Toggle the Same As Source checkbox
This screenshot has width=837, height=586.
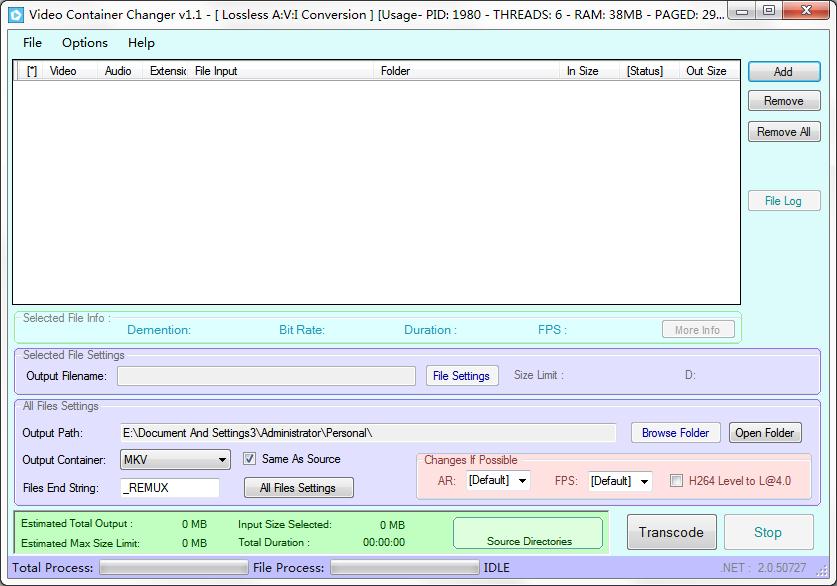point(250,459)
